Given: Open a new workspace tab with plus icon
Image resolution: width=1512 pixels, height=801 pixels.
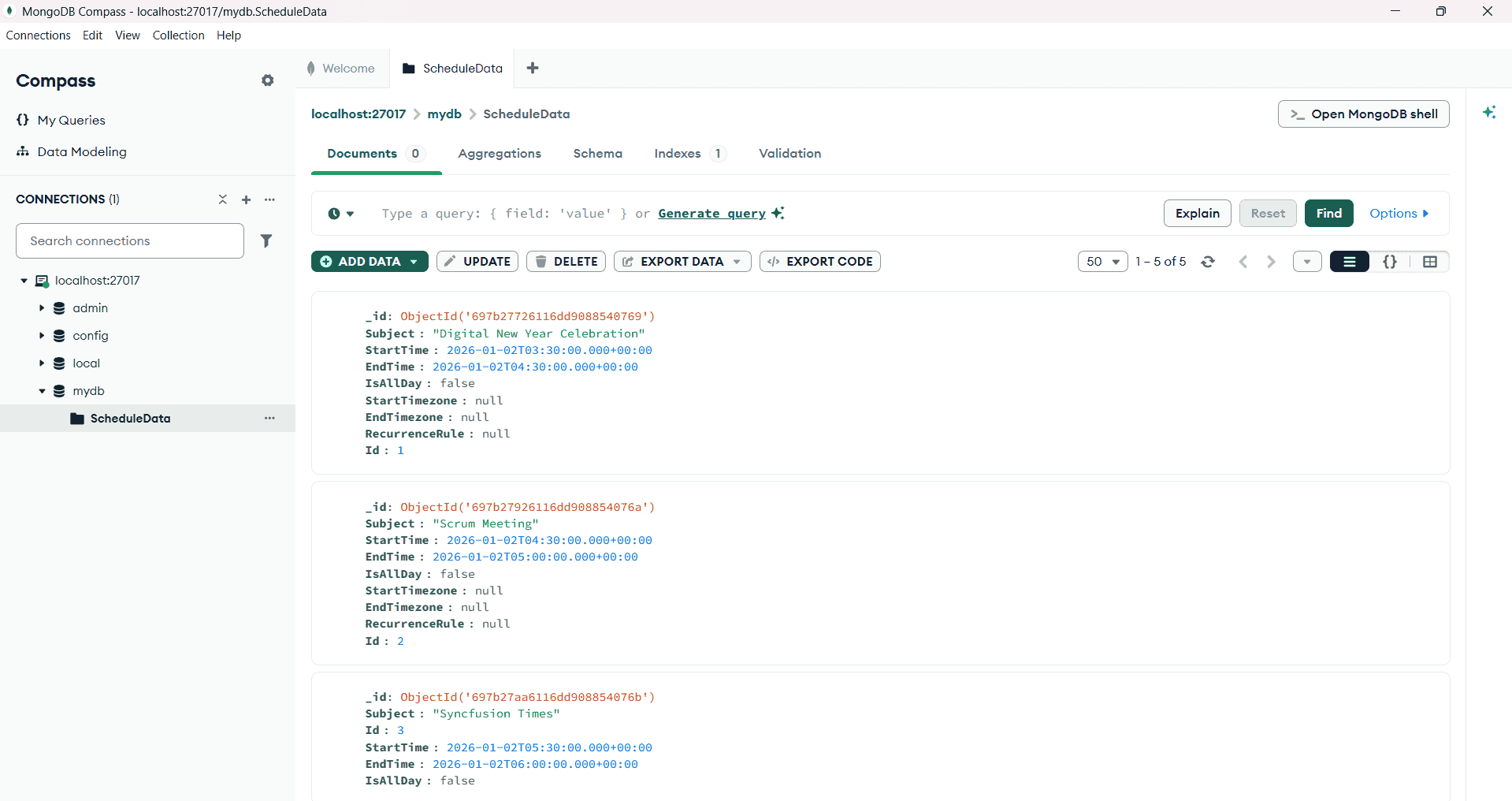Looking at the screenshot, I should pyautogui.click(x=533, y=68).
